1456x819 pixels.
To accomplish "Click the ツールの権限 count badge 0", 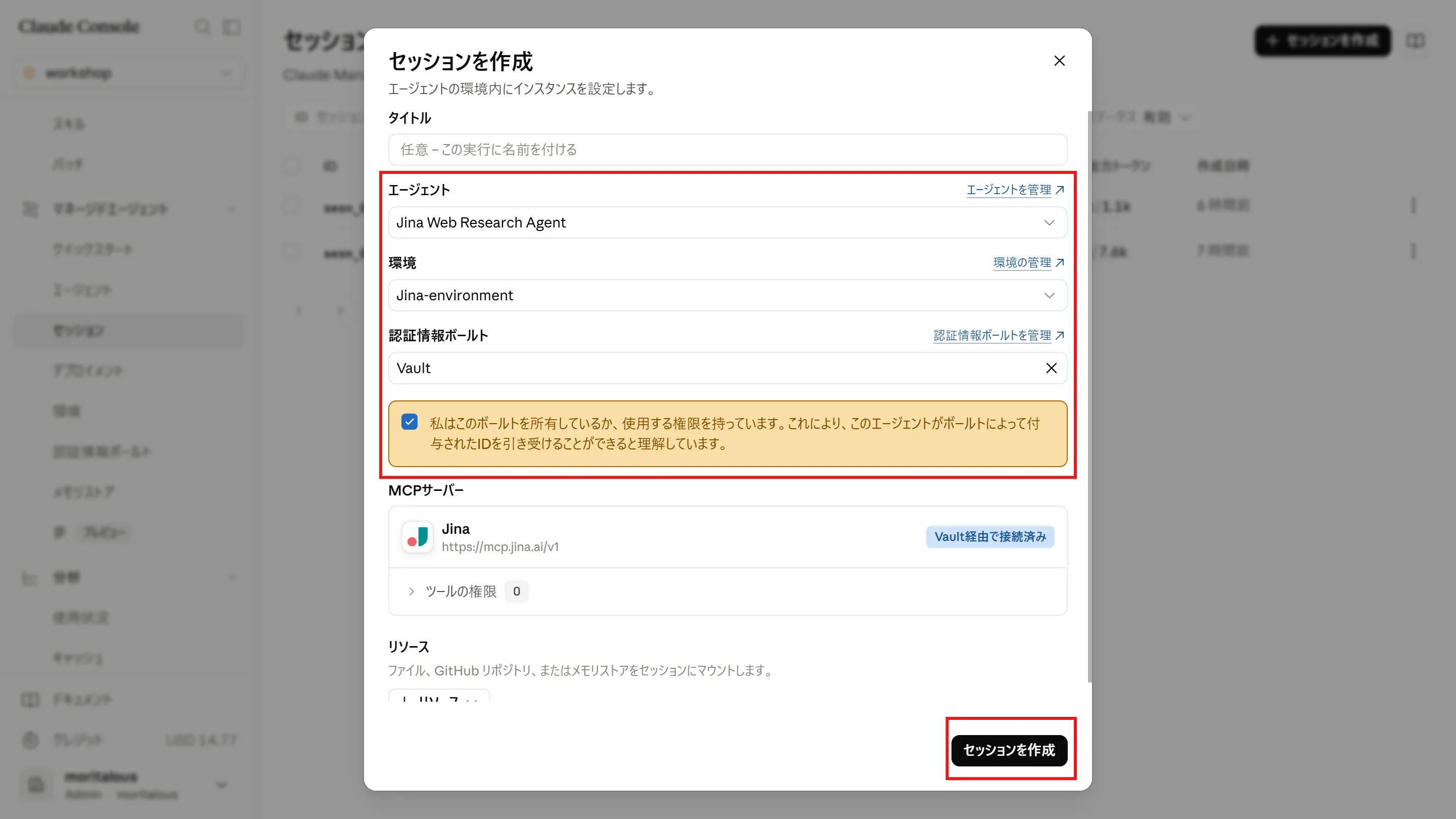I will click(516, 591).
